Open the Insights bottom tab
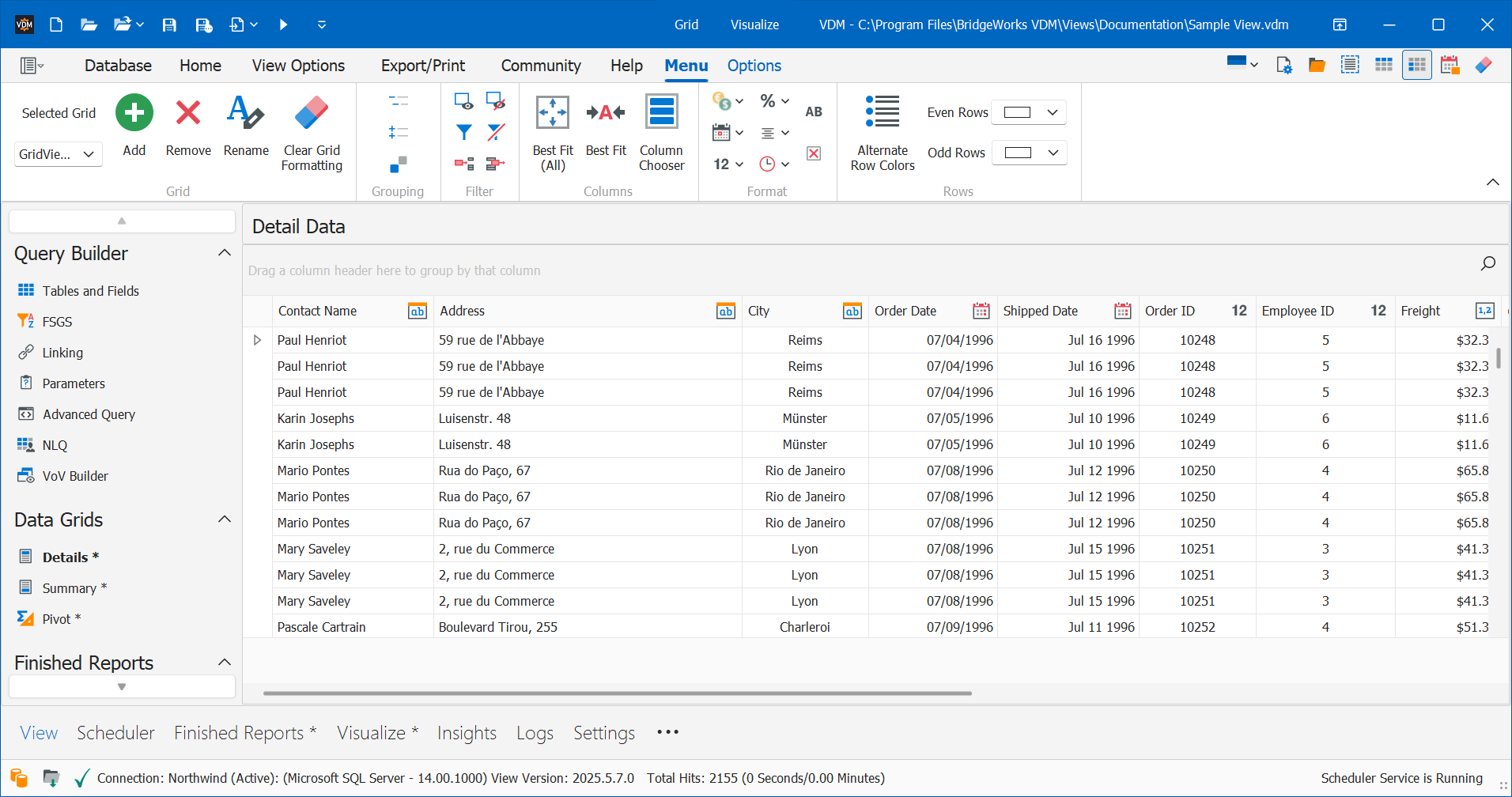Image resolution: width=1512 pixels, height=797 pixels. point(467,733)
